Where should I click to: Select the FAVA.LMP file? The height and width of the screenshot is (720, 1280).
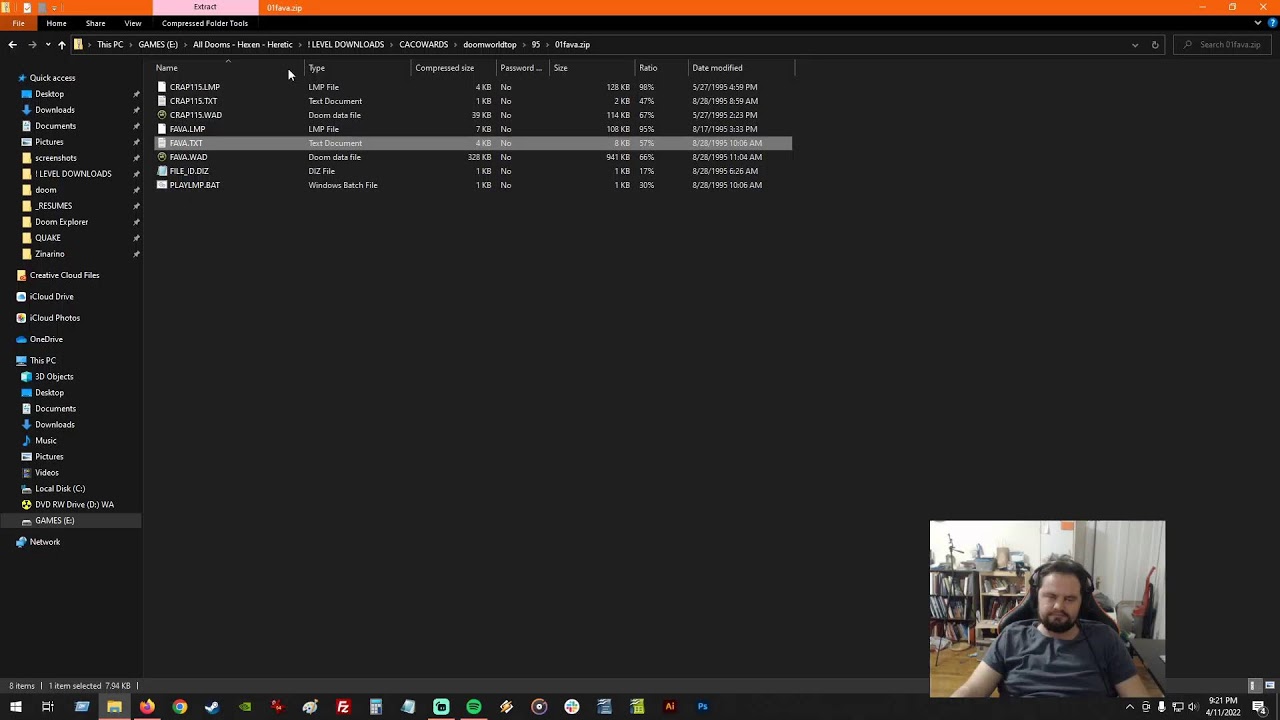[473, 129]
